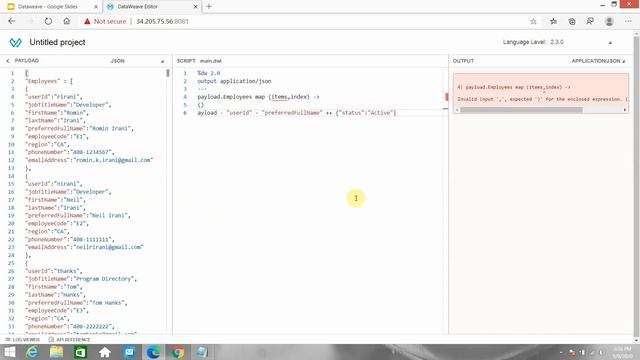This screenshot has height=360, width=640.
Task: Click payload line "Employees" : [
Action: click(49, 81)
